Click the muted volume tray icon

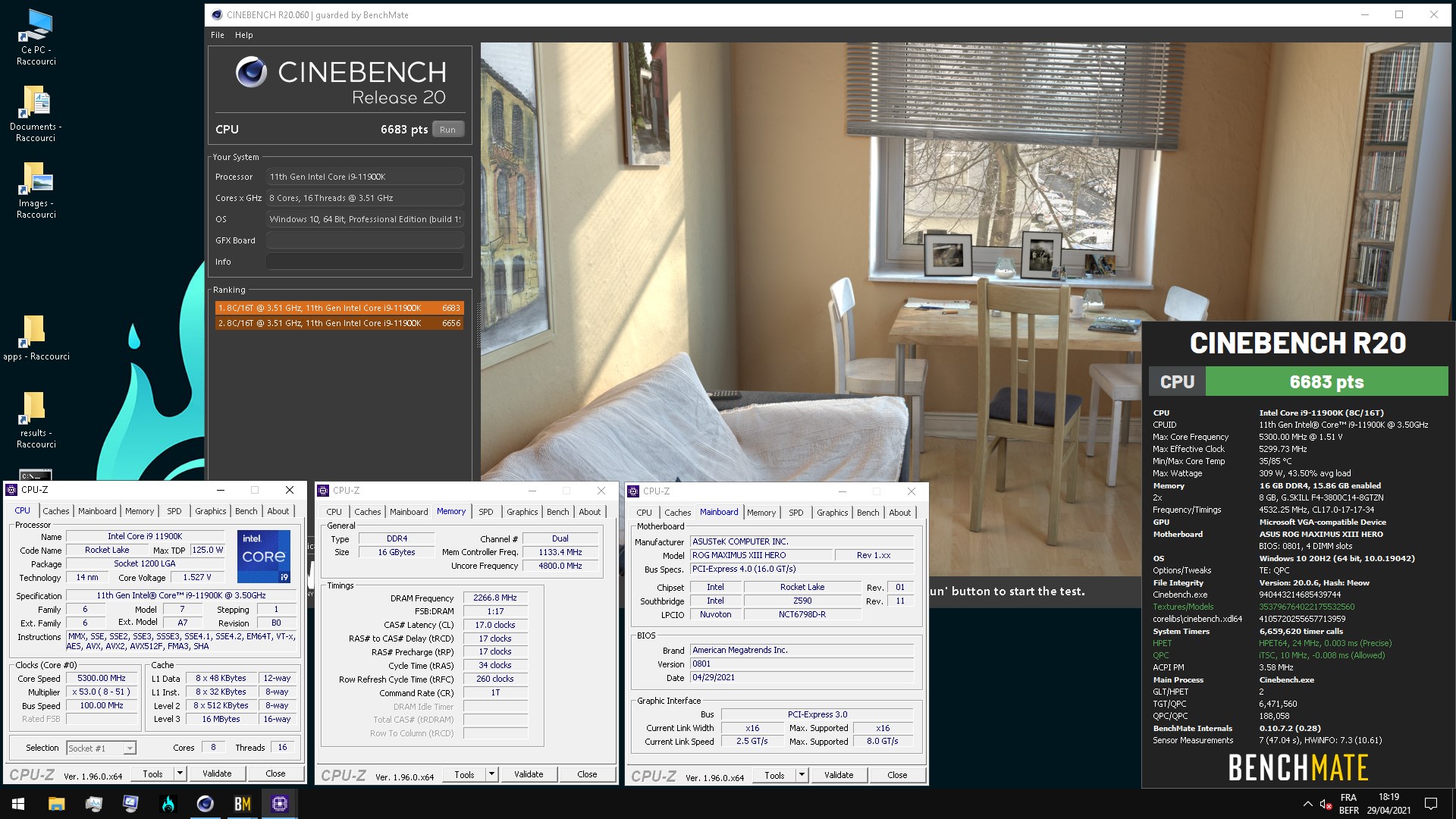[1326, 805]
